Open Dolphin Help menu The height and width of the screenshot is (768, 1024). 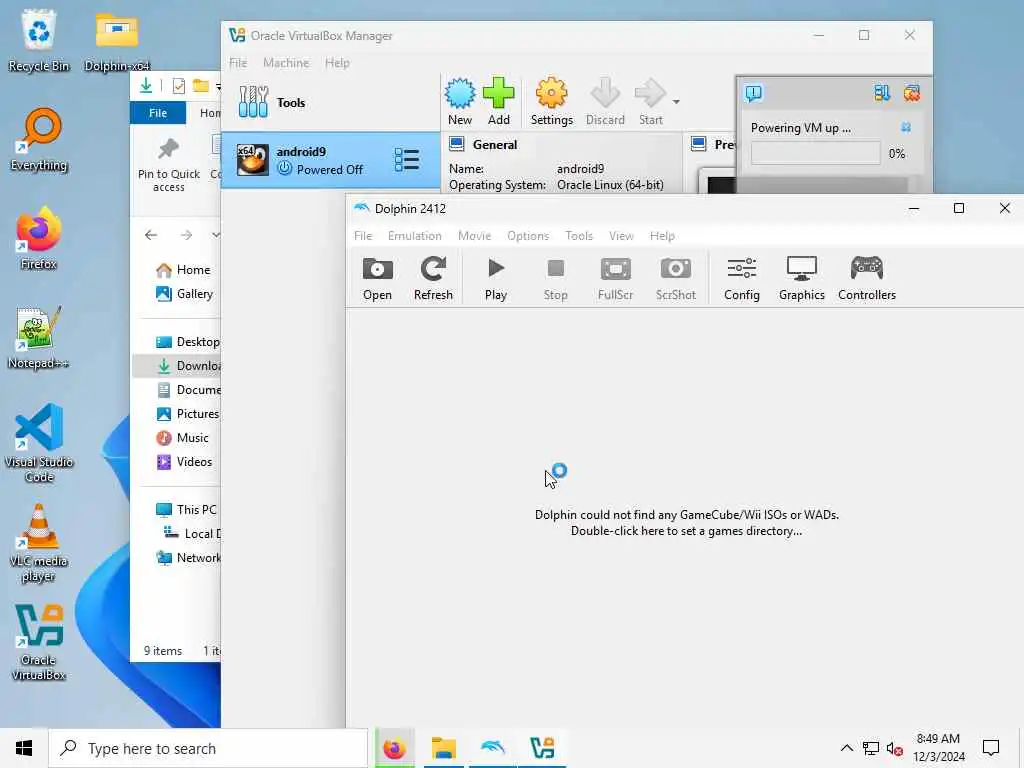click(662, 236)
